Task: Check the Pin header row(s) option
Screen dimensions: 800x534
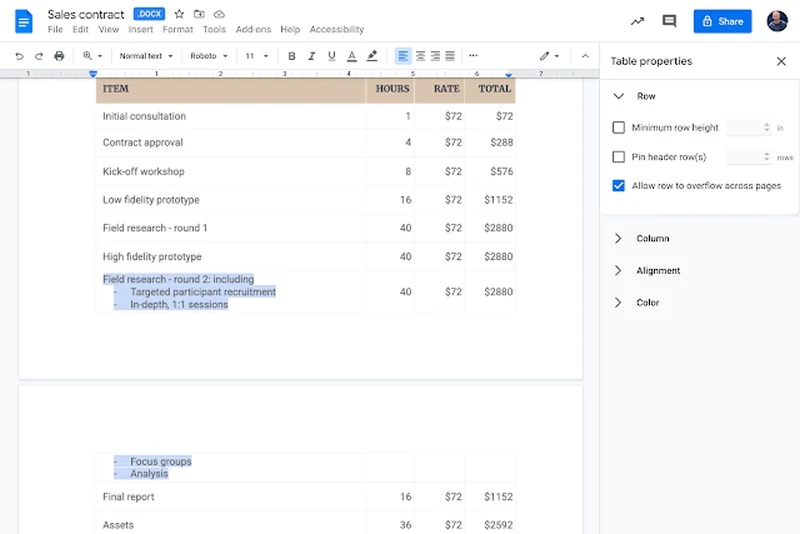Action: pyautogui.click(x=619, y=157)
